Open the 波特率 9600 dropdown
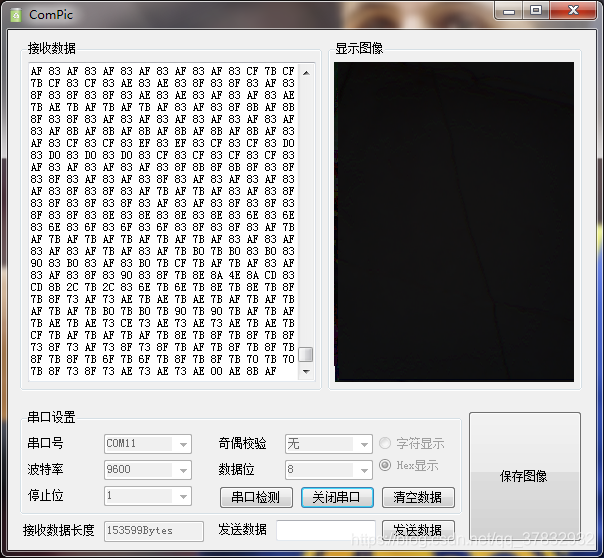 click(x=148, y=470)
